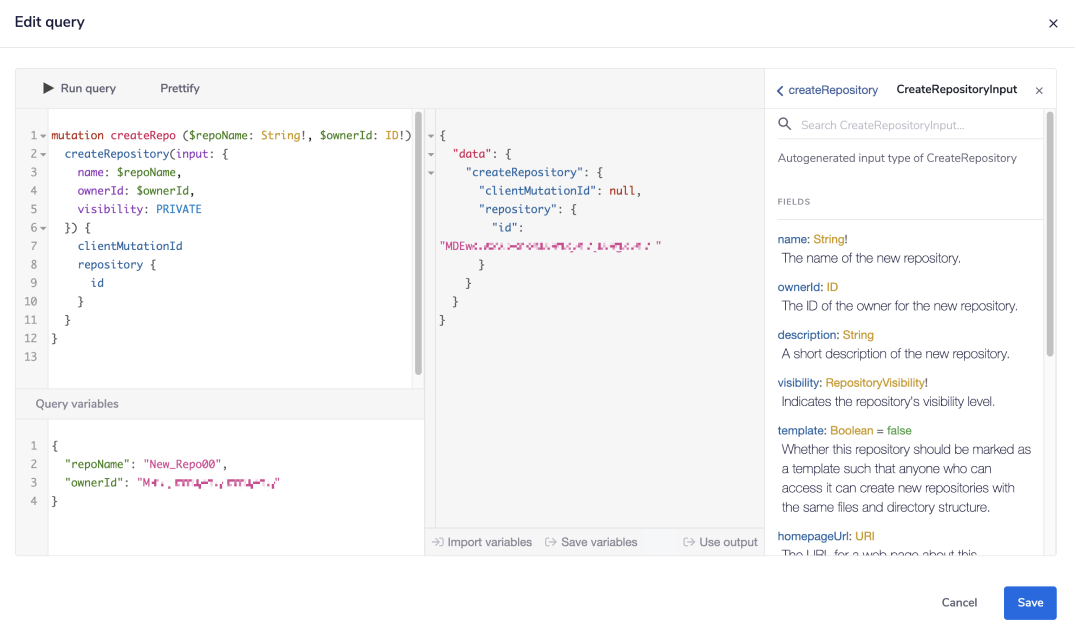
Task: Switch to the CreateRepositoryInput tab
Action: [956, 89]
